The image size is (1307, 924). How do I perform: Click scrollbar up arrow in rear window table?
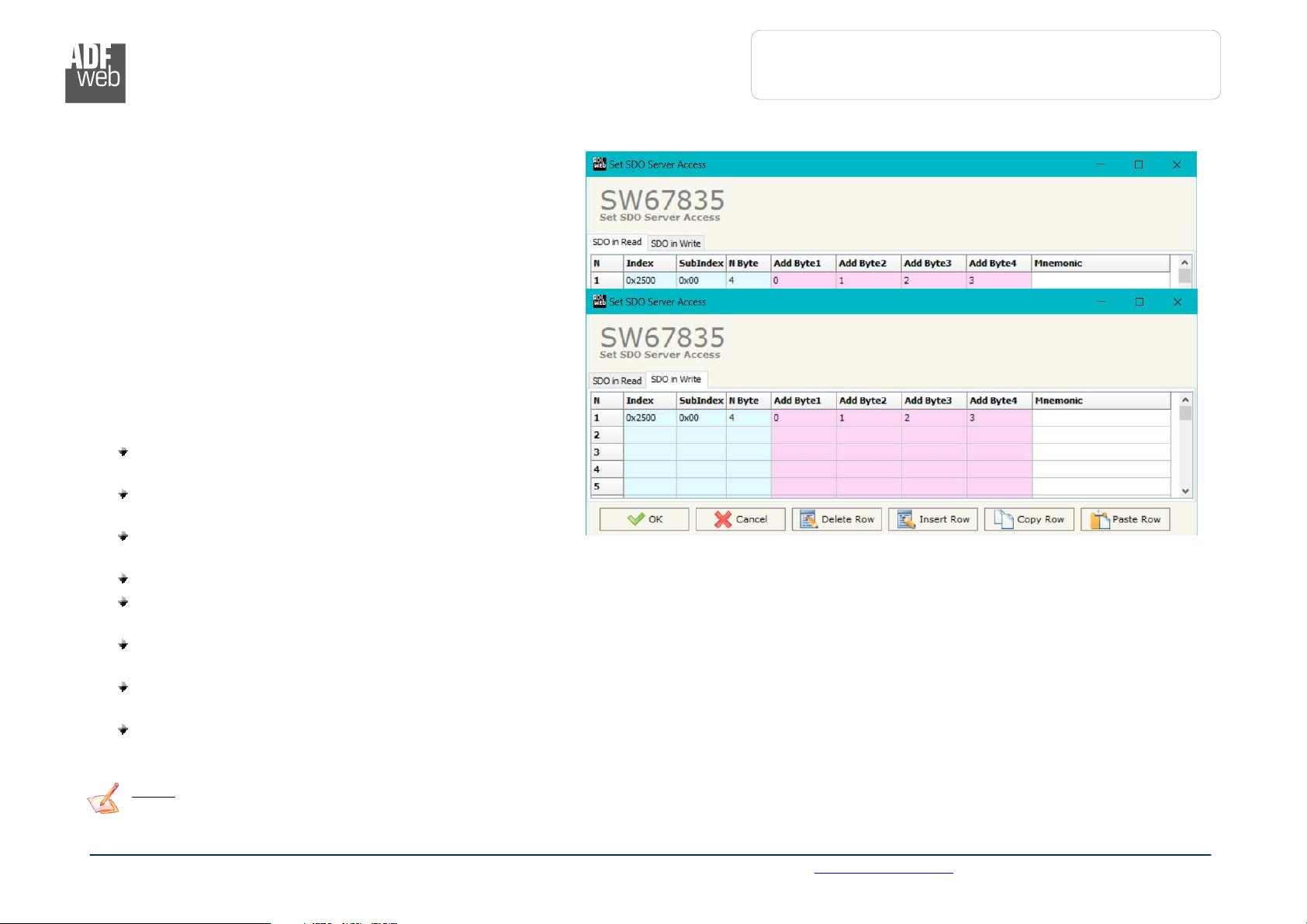(x=1184, y=263)
